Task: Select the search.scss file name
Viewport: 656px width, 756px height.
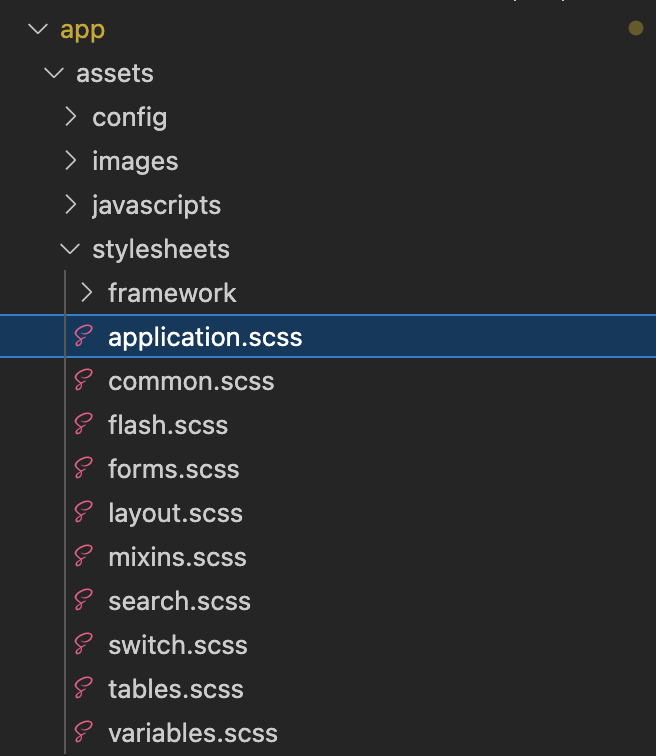Action: (179, 601)
